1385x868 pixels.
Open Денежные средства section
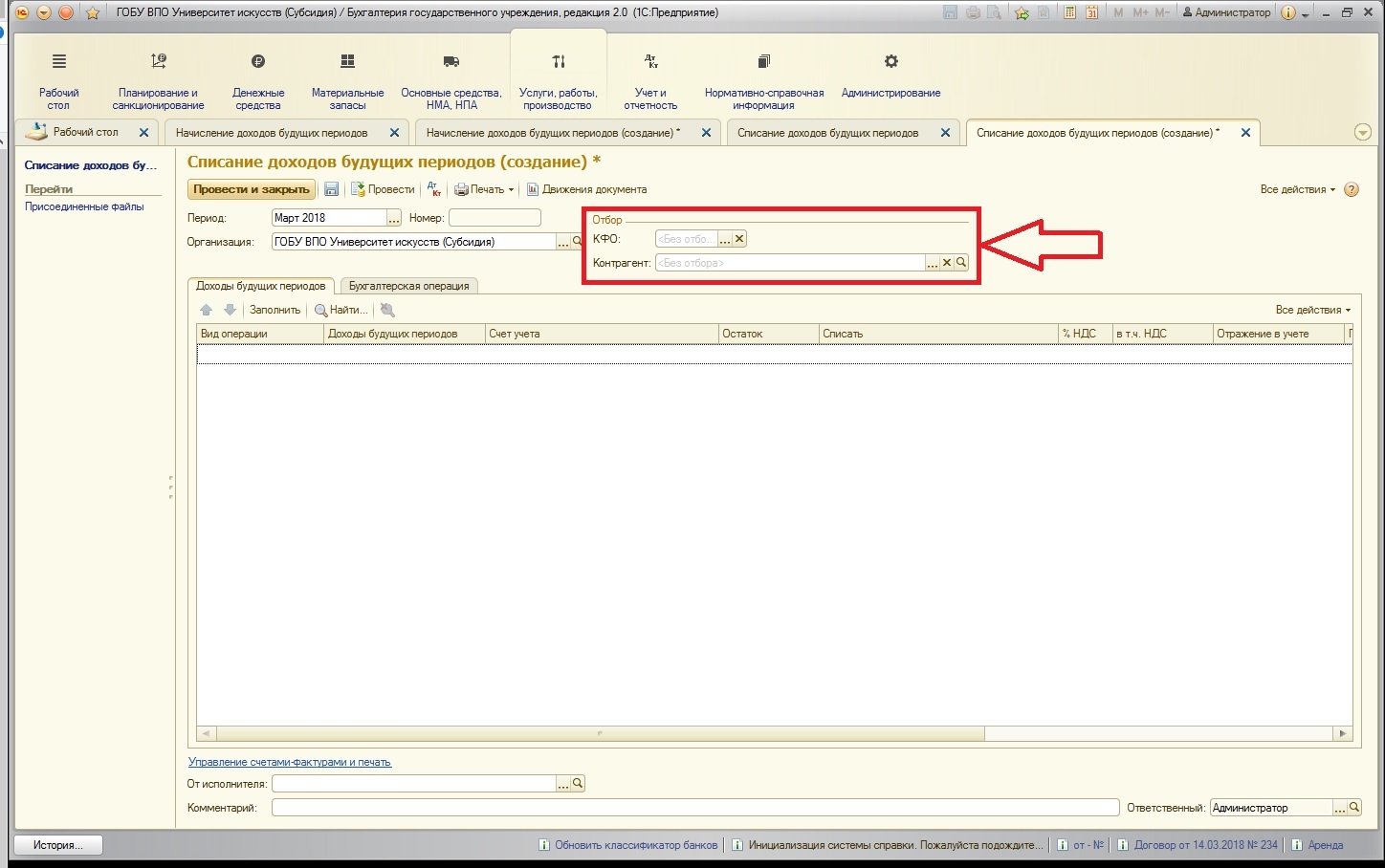pos(258,81)
